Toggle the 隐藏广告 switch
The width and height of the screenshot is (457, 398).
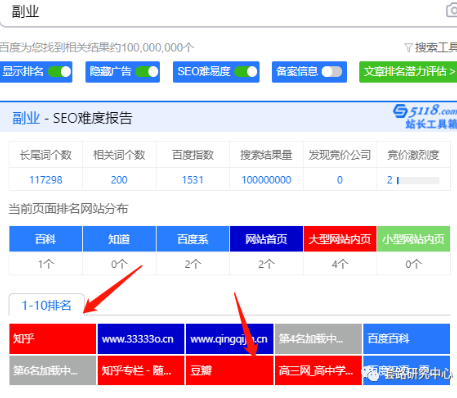pos(147,72)
